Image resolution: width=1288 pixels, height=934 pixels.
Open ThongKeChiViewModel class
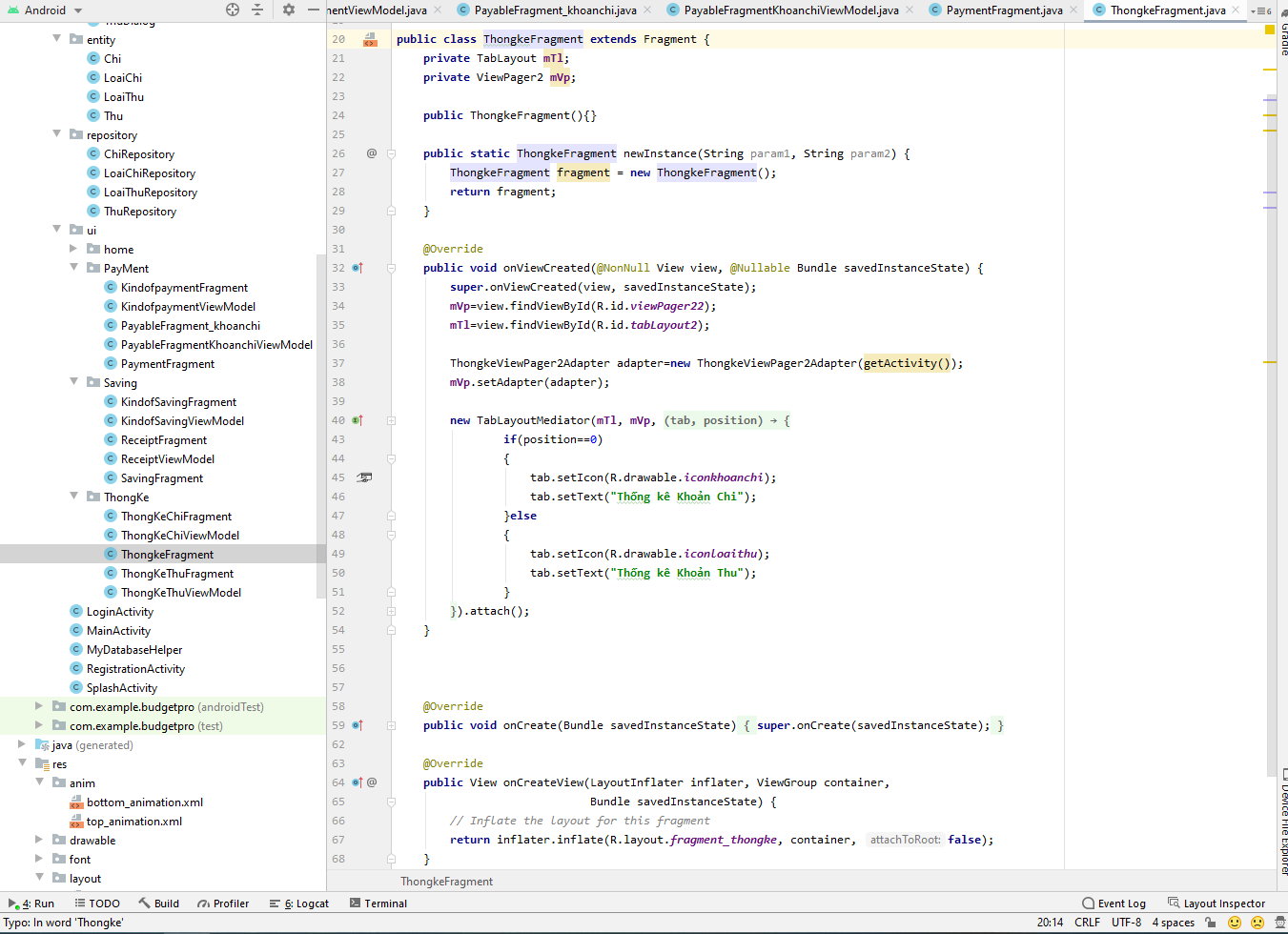point(180,535)
